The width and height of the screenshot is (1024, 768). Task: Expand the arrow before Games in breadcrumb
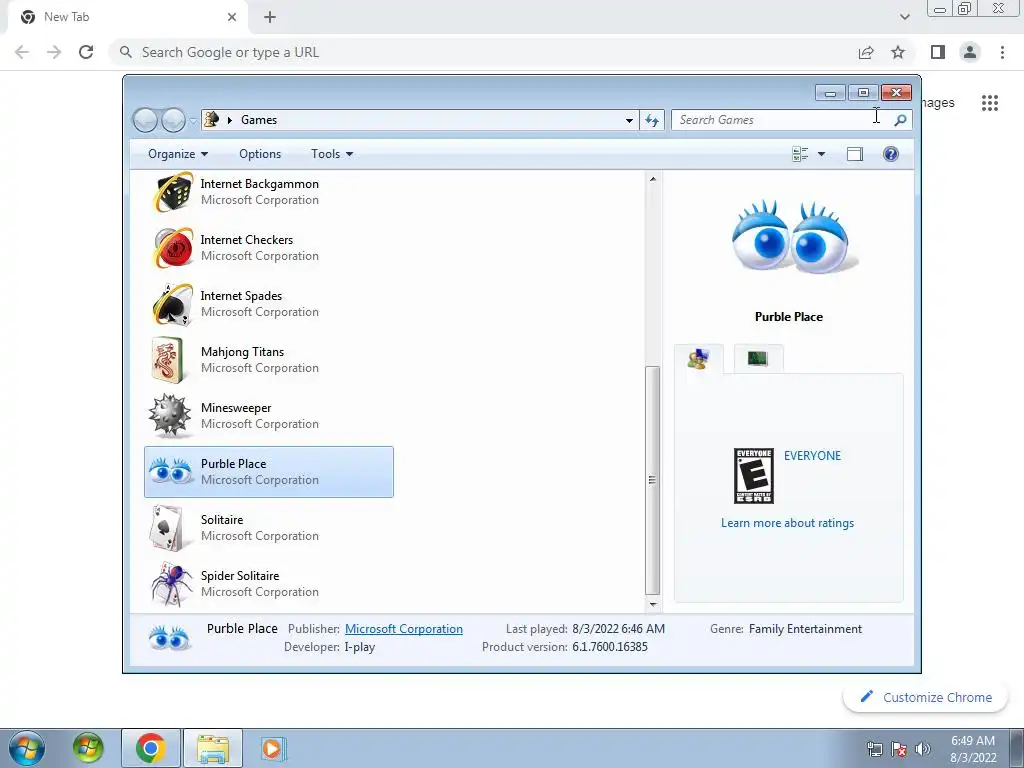(230, 120)
